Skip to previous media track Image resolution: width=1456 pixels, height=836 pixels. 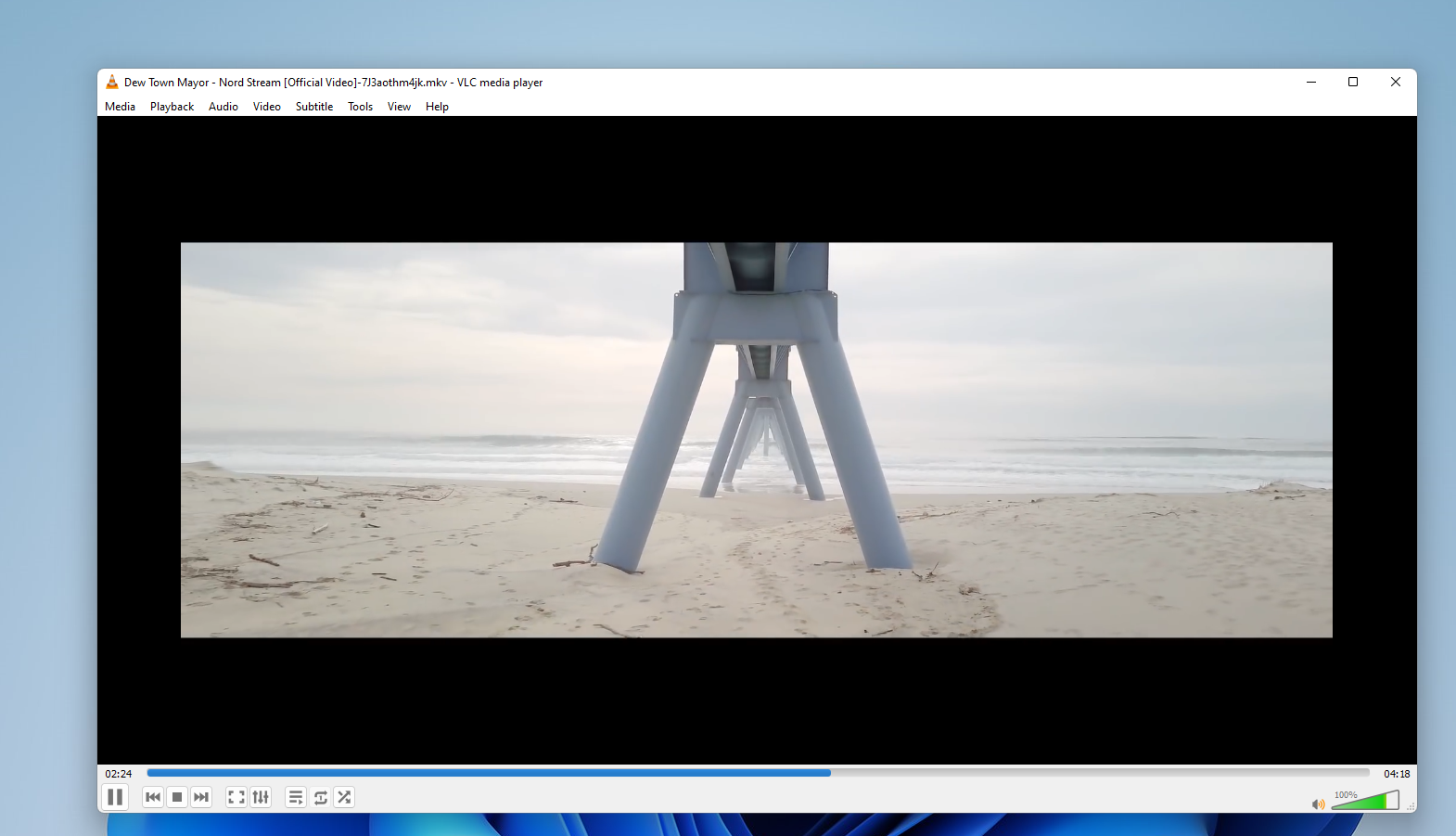[x=153, y=797]
